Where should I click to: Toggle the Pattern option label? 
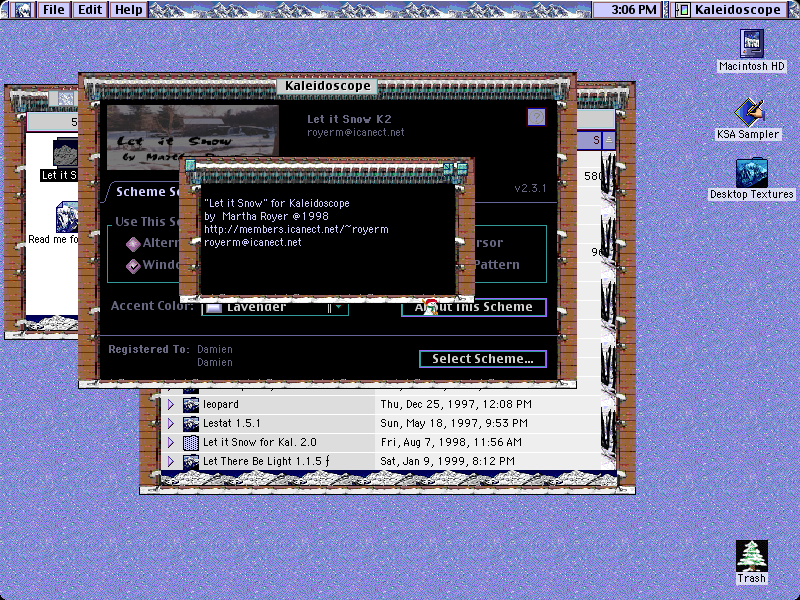[x=496, y=265]
